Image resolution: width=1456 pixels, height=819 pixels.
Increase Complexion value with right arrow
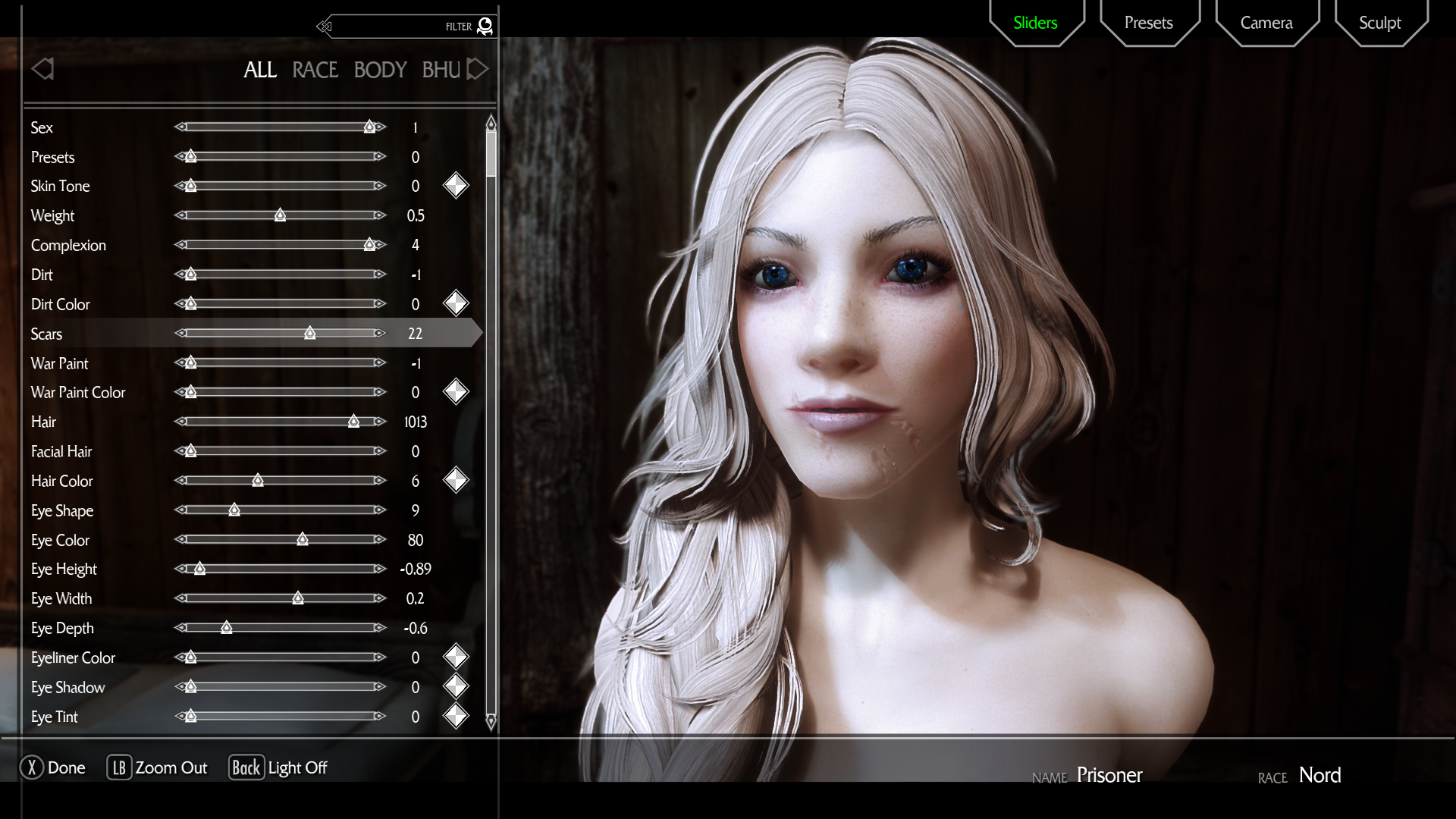pyautogui.click(x=380, y=244)
